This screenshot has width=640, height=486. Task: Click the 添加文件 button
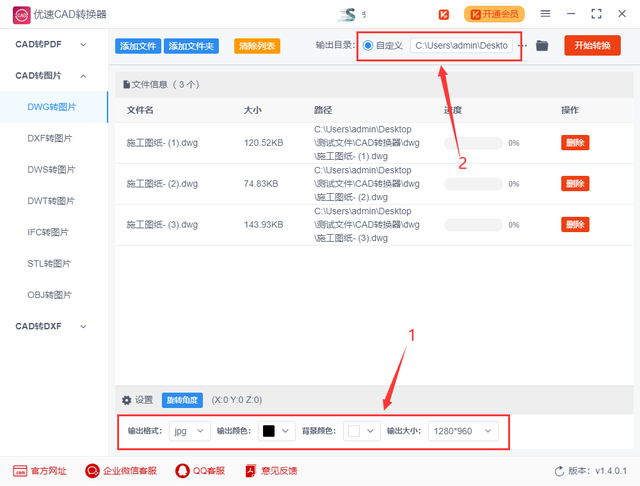138,46
